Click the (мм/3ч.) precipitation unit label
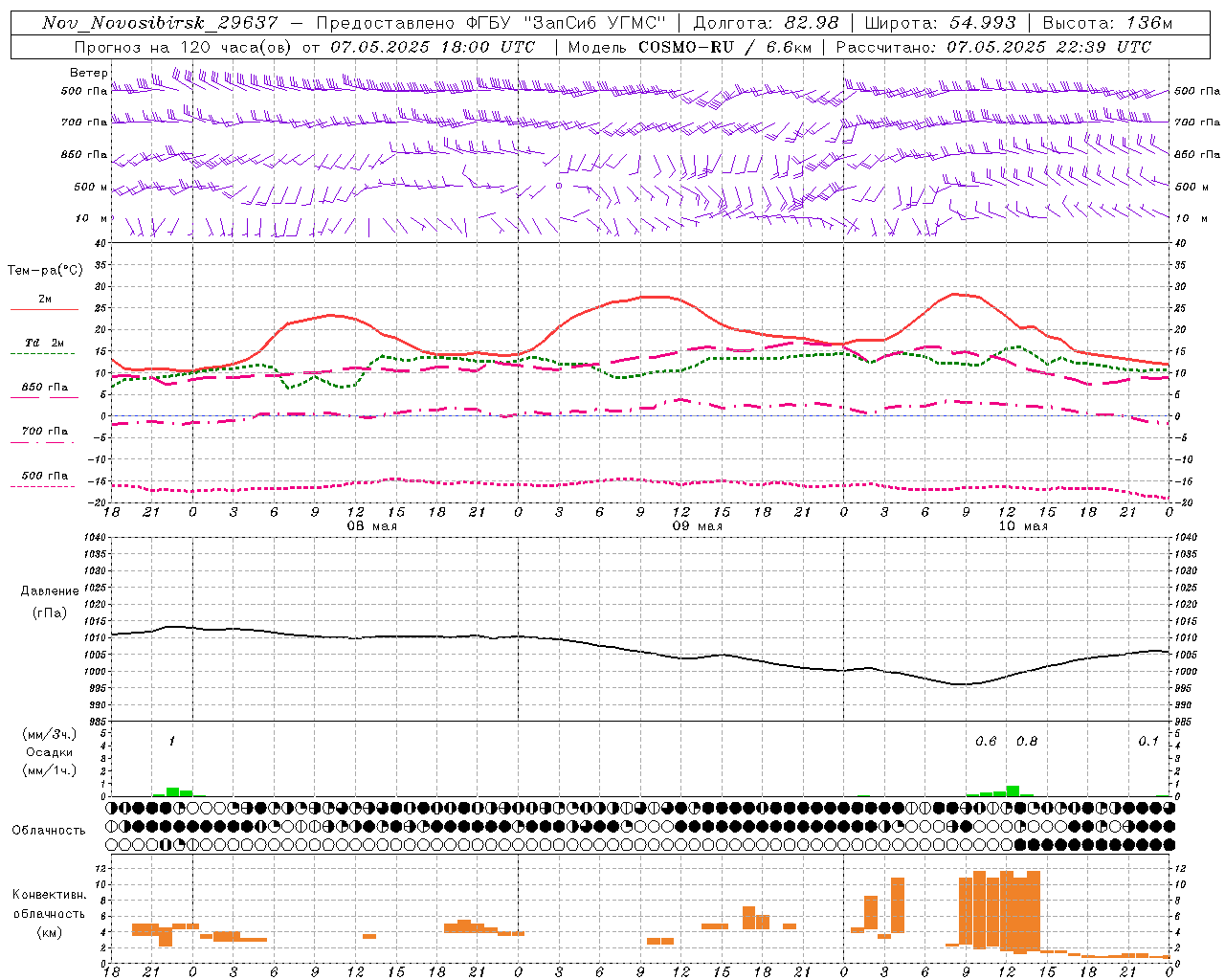Screen dimensions: 1225x980 (50, 734)
